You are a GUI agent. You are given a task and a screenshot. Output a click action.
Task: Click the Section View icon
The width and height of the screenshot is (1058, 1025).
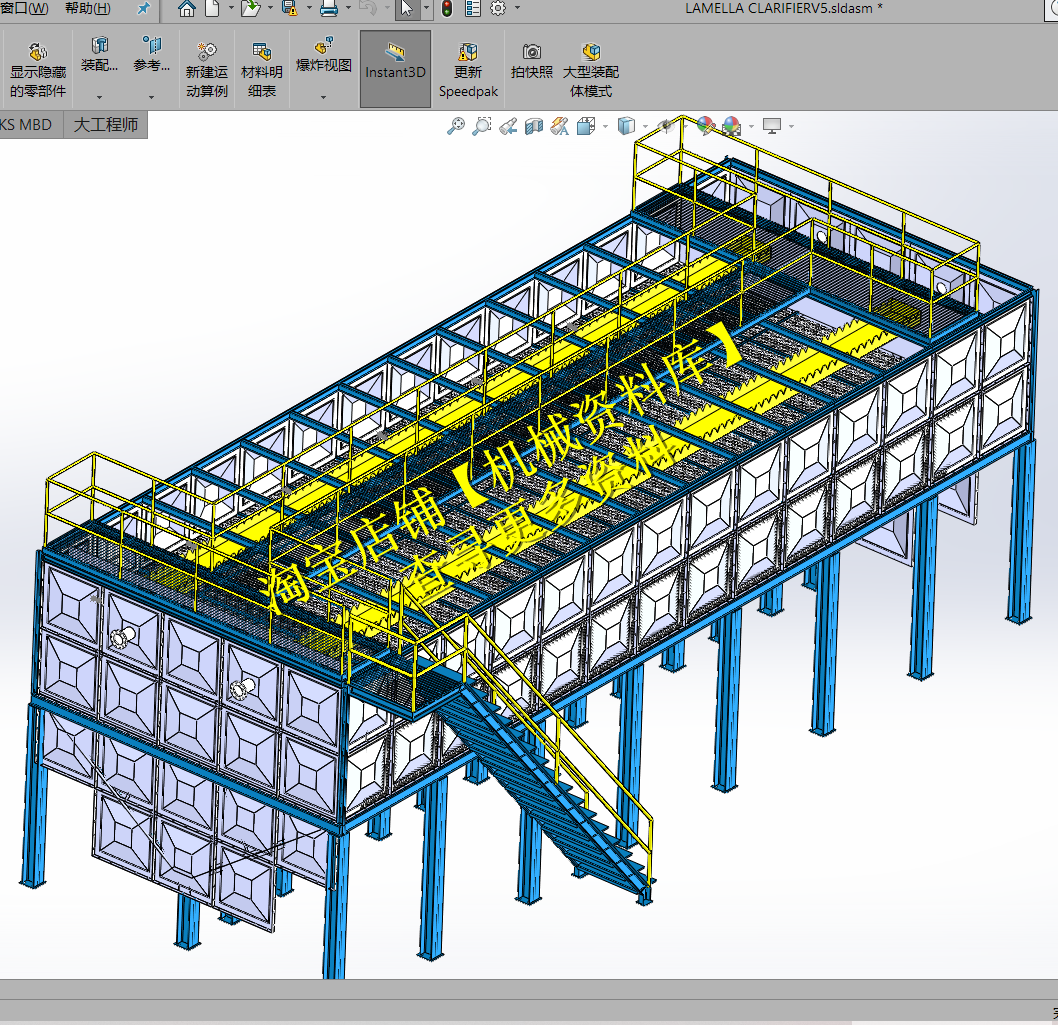click(x=534, y=126)
